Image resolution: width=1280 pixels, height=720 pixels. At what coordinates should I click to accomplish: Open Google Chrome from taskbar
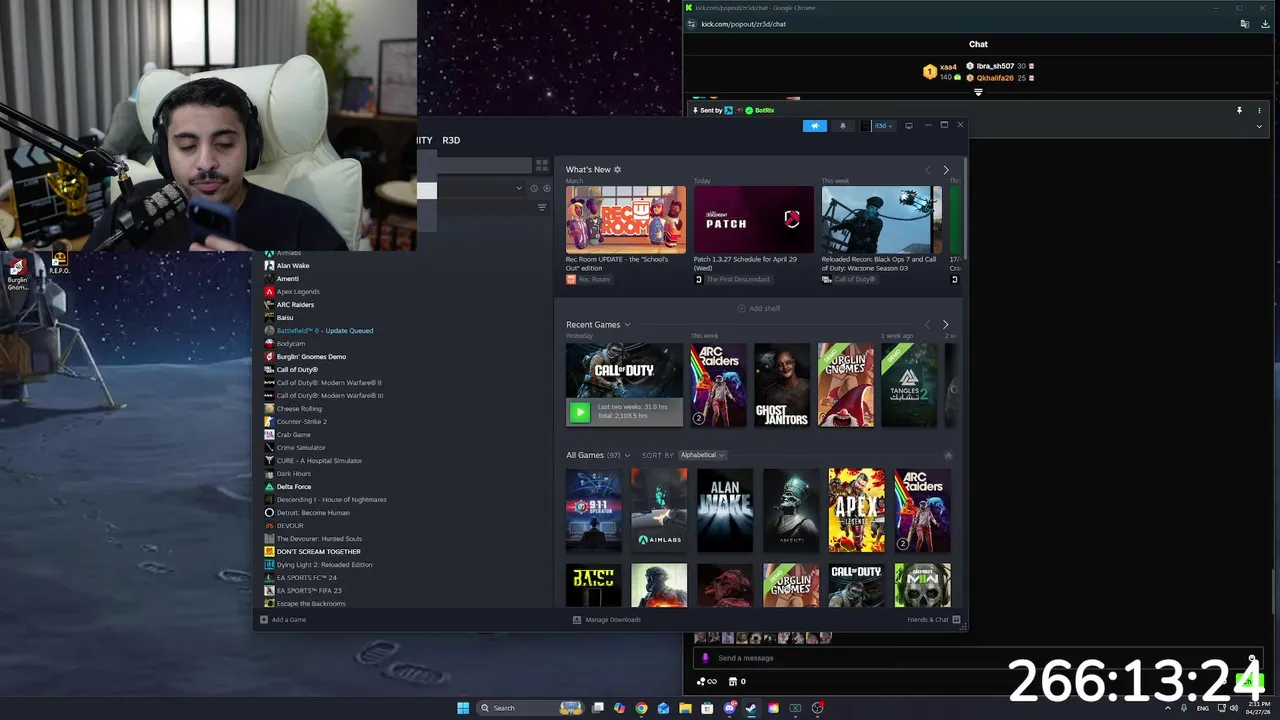641,708
